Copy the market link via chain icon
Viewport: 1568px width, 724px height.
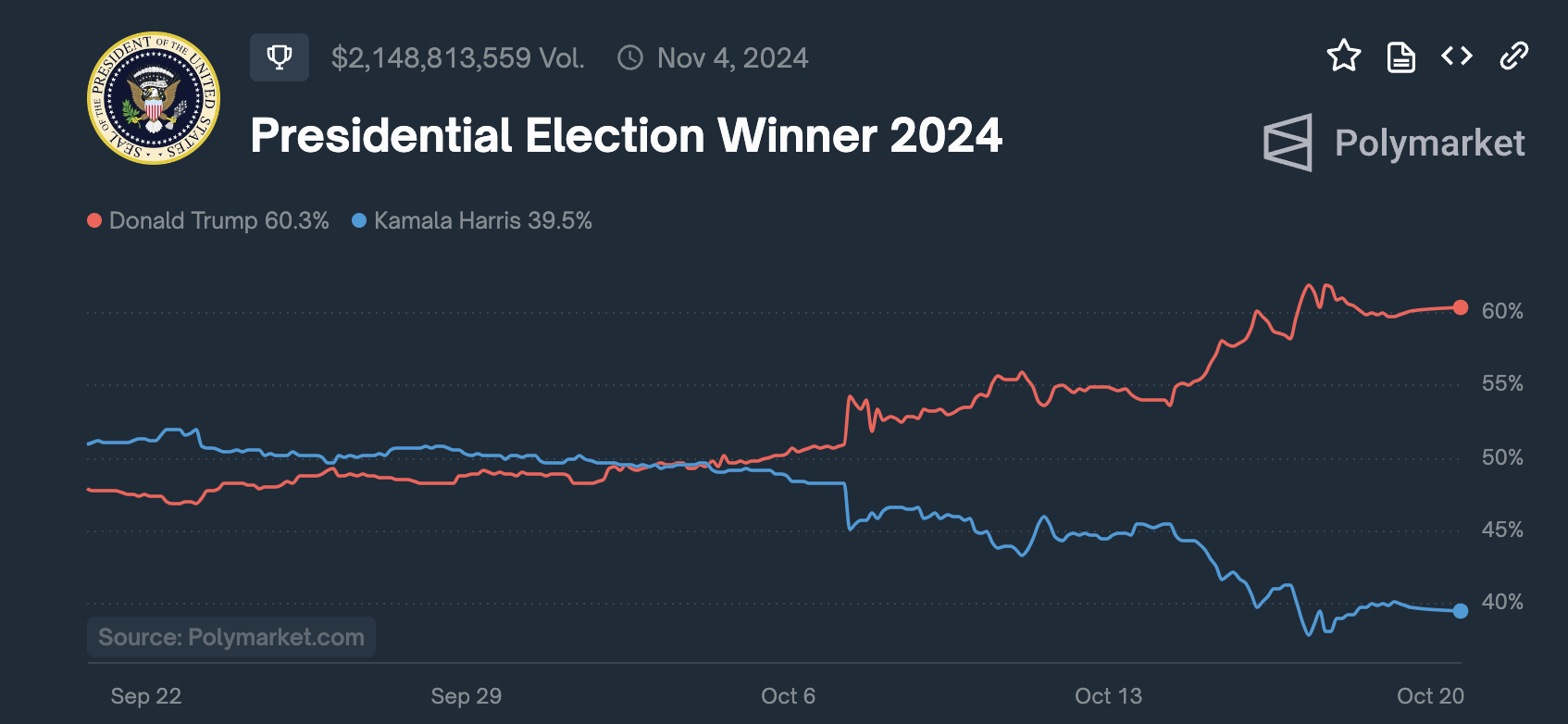[x=1513, y=56]
